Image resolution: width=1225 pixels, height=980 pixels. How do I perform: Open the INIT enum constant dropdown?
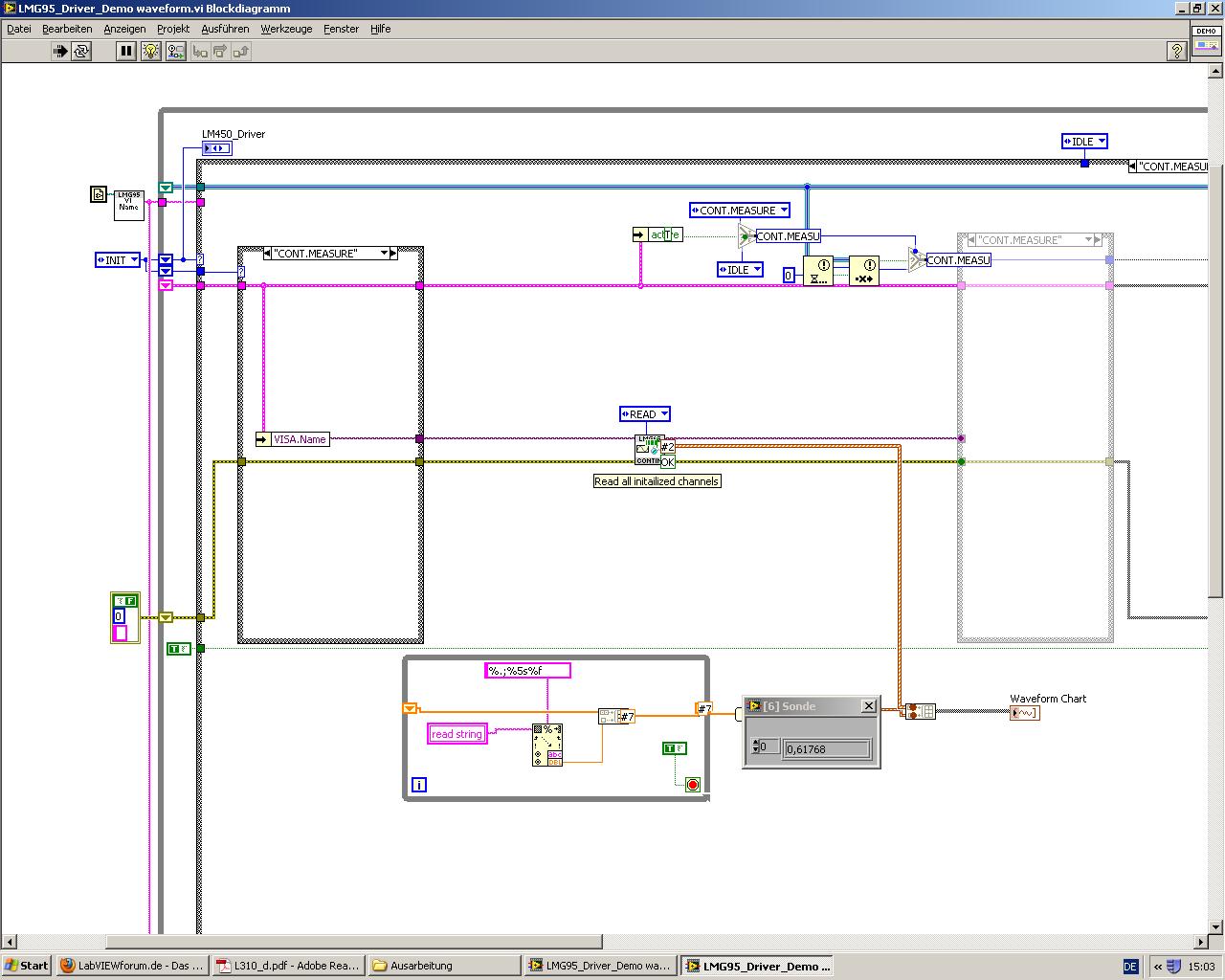(134, 260)
